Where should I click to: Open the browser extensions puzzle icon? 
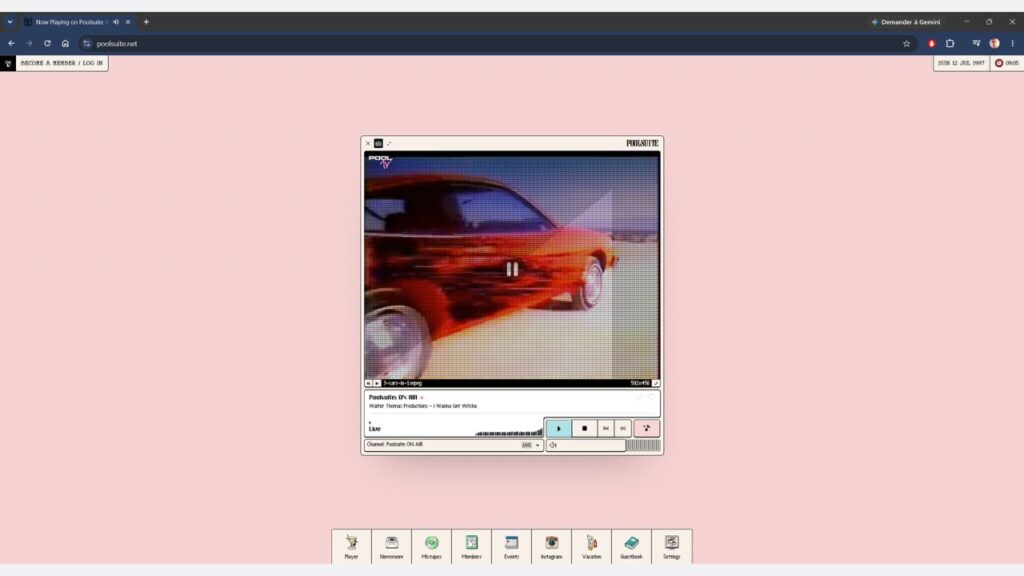[x=950, y=44]
